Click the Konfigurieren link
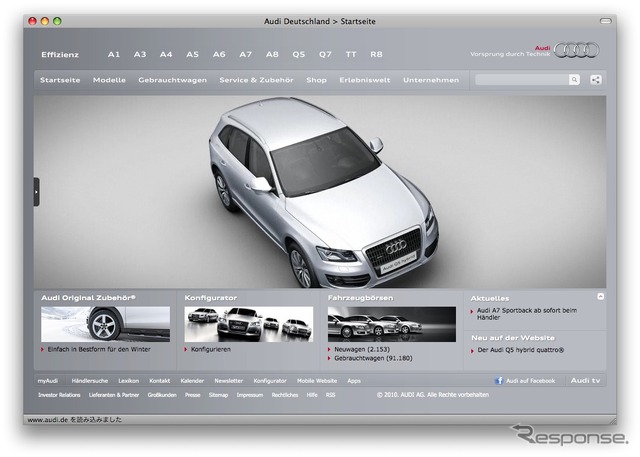 tap(211, 349)
